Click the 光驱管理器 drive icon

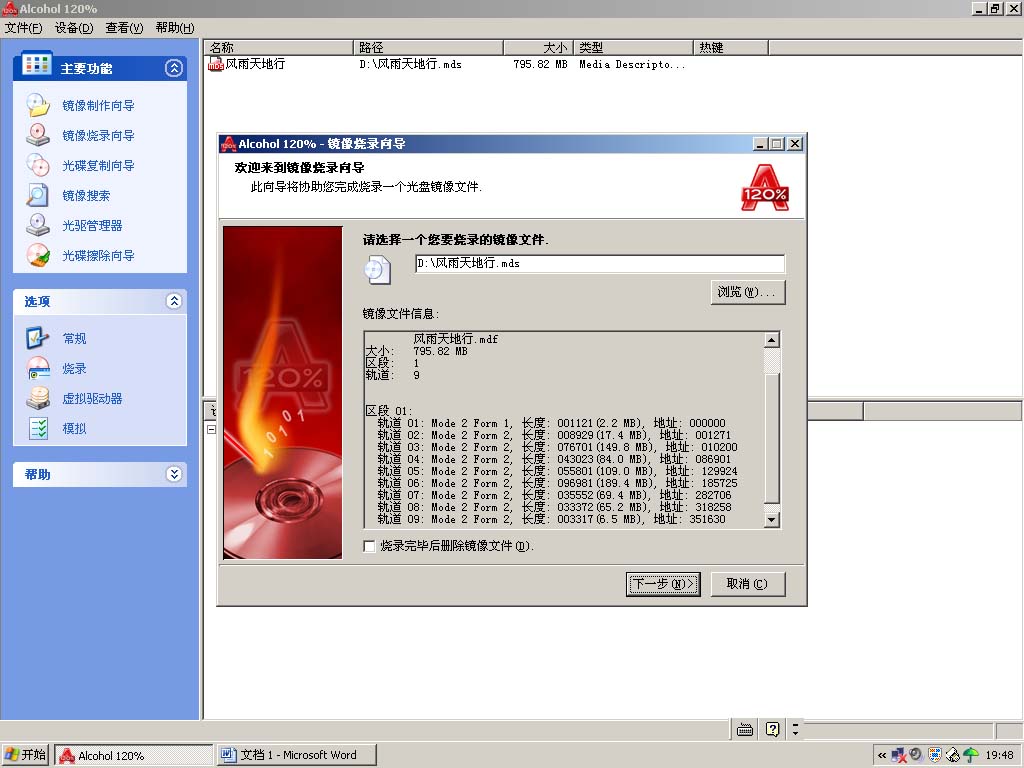[37, 225]
